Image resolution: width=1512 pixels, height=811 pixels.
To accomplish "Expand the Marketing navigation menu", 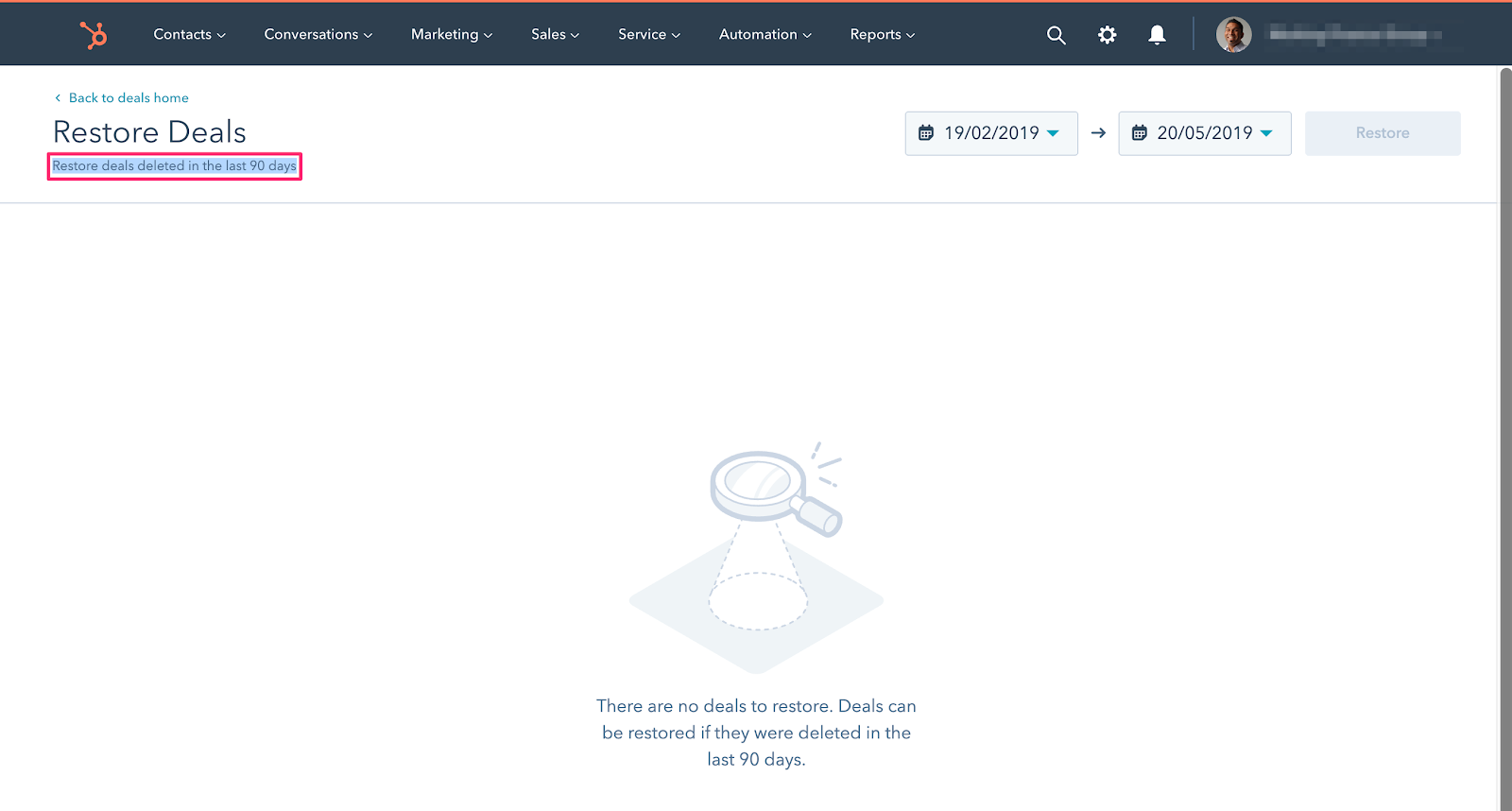I will click(x=451, y=35).
